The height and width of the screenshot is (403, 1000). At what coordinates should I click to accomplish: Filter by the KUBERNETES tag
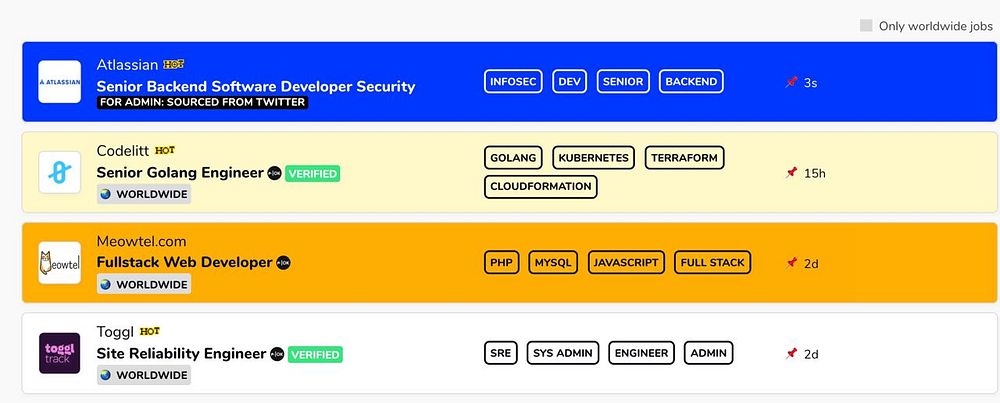[594, 158]
